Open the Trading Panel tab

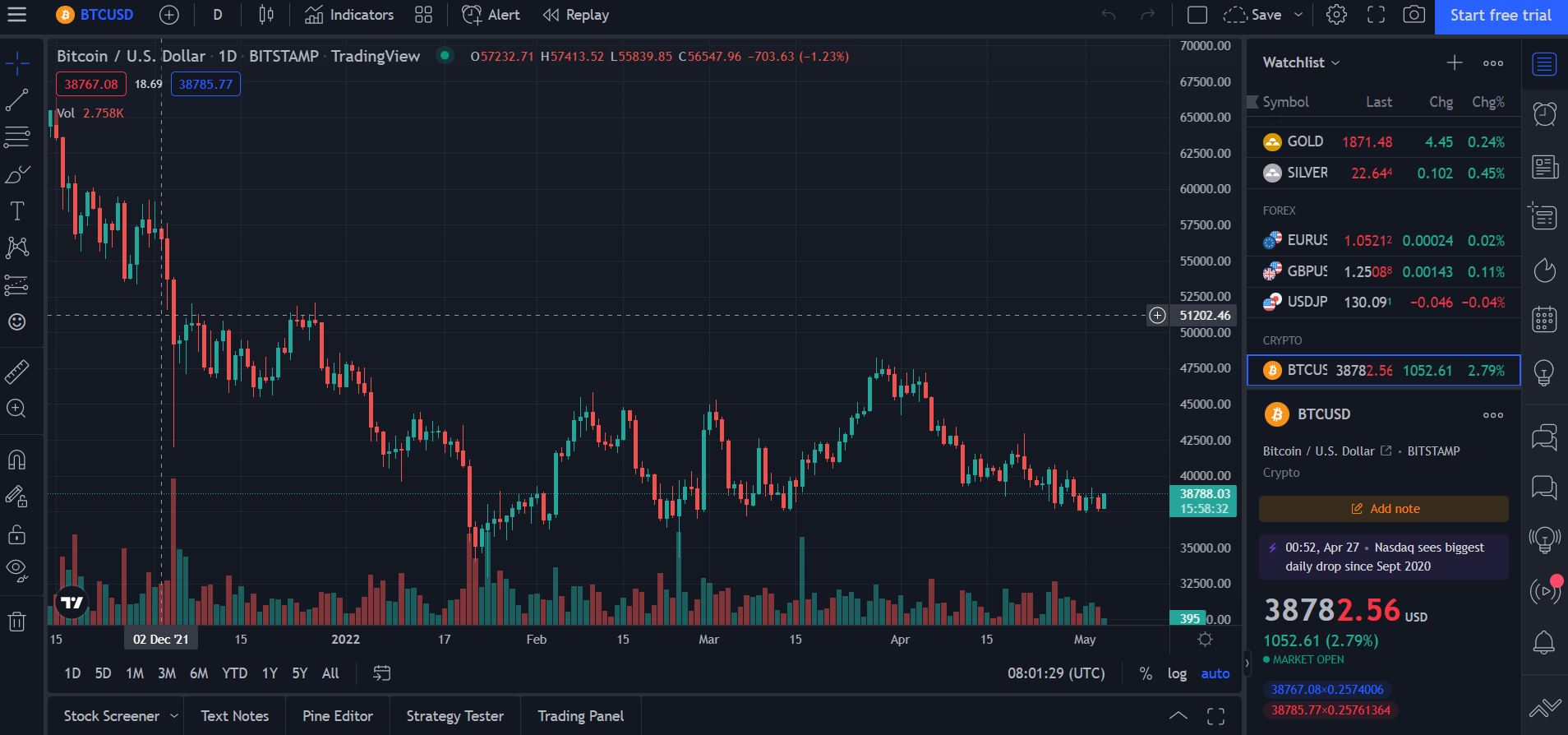(581, 716)
